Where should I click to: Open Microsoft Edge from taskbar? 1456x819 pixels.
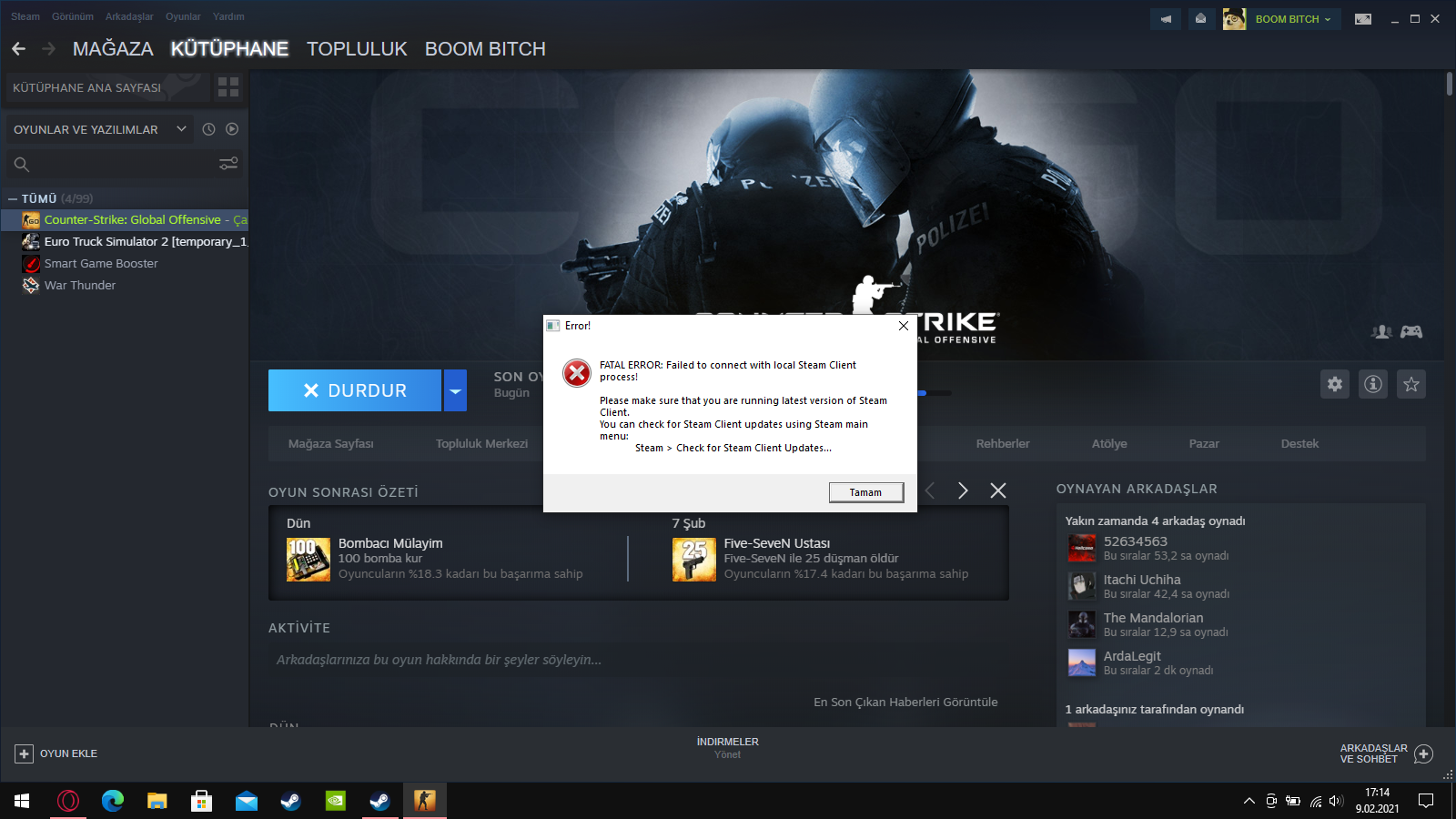click(113, 801)
